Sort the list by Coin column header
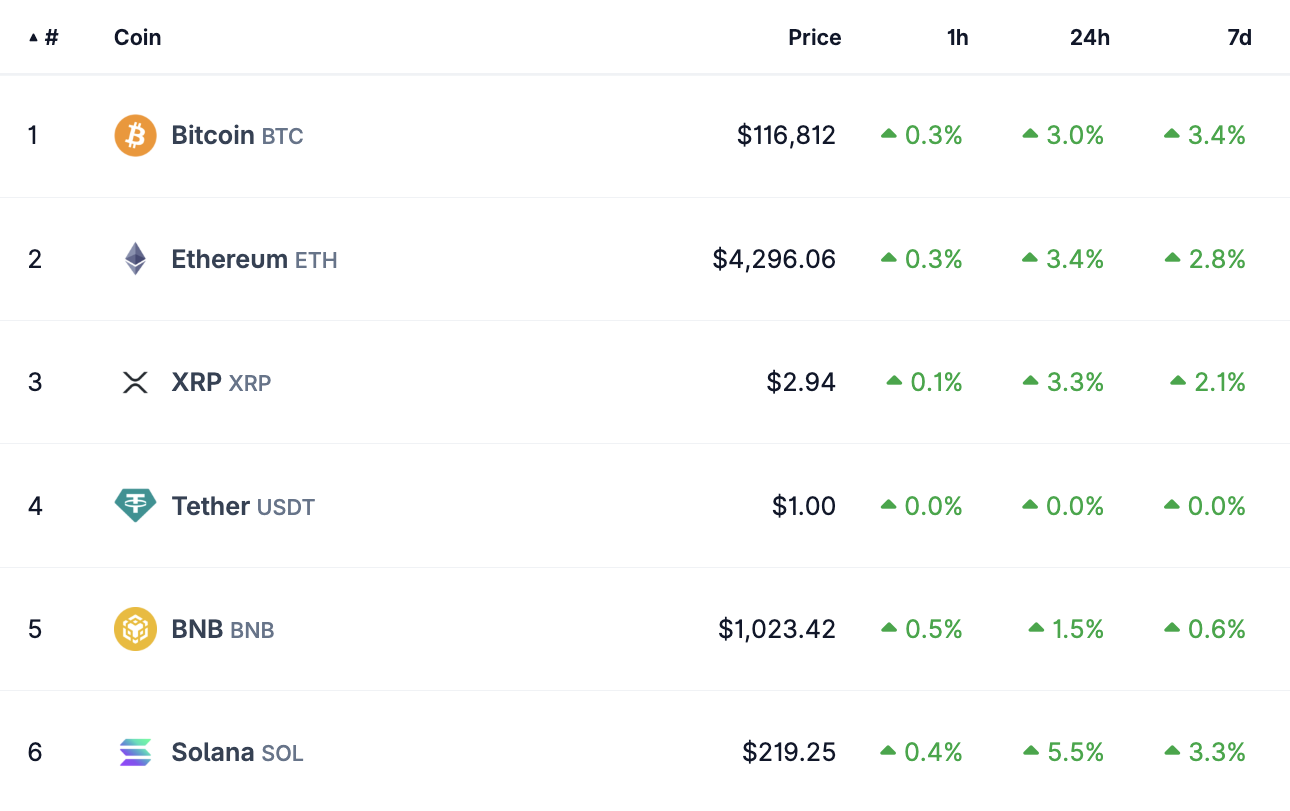 tap(137, 38)
